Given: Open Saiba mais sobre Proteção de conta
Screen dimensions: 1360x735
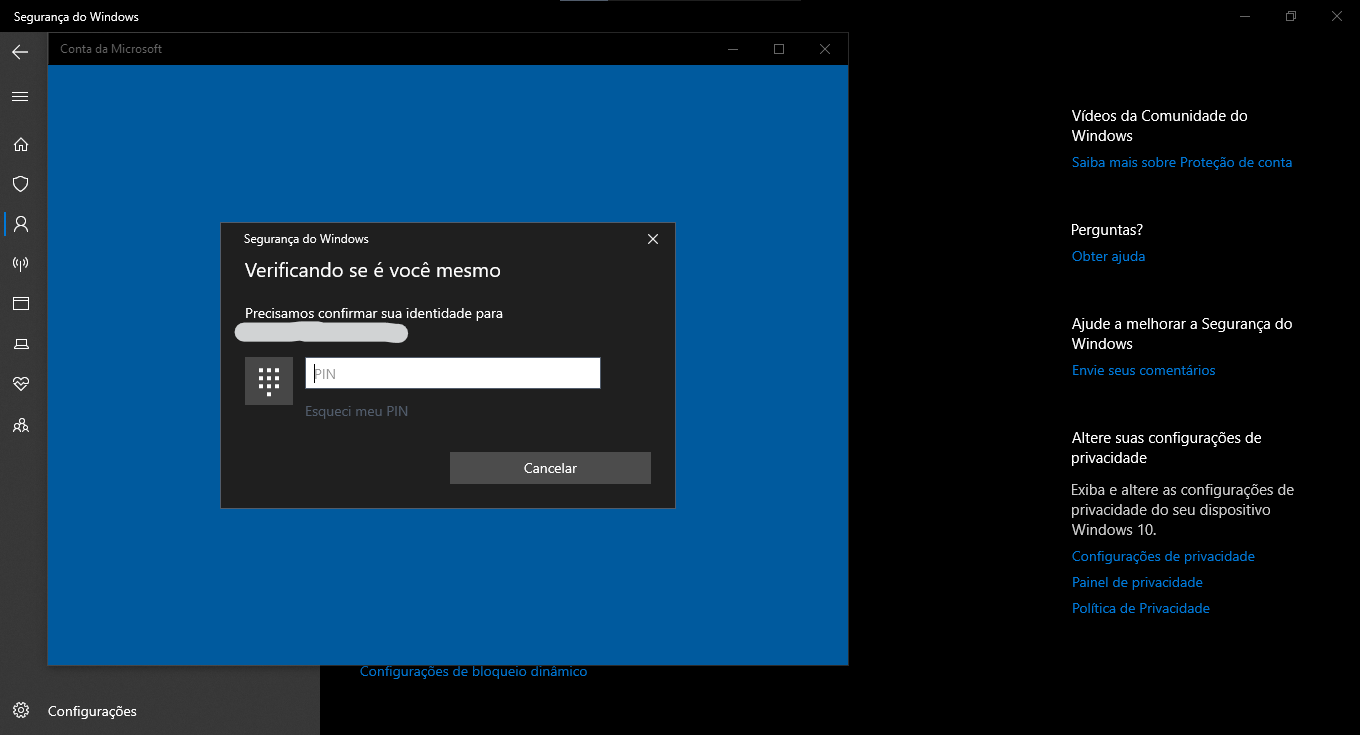Looking at the screenshot, I should coord(1182,162).
